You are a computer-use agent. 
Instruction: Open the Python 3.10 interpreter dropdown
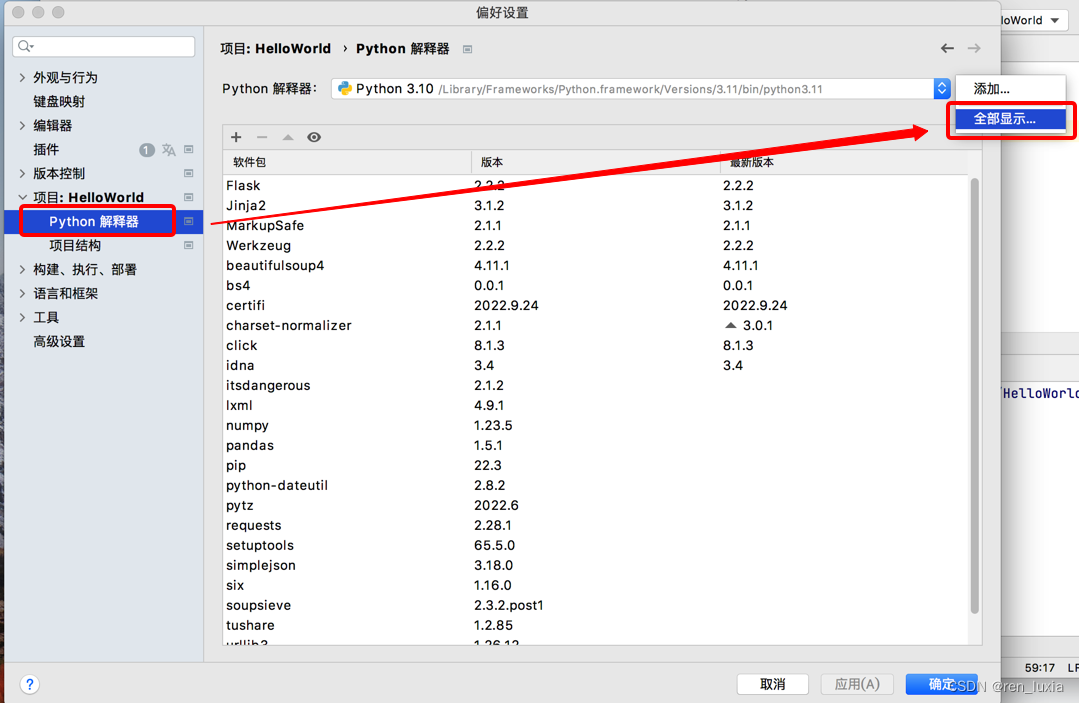coord(940,88)
